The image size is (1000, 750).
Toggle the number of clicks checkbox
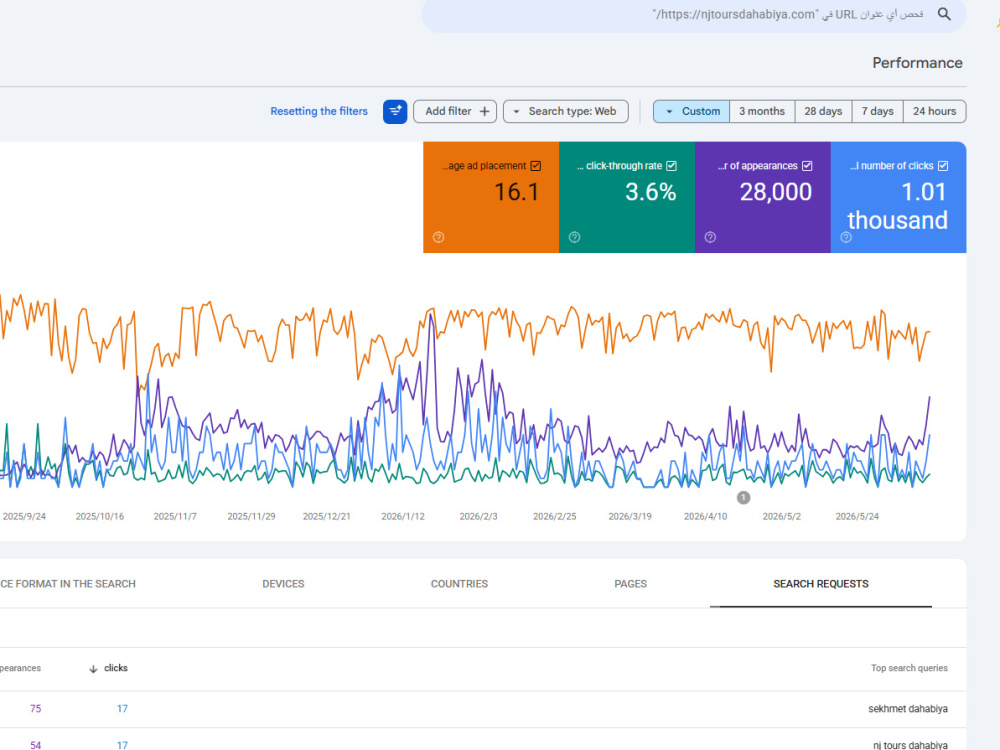(x=943, y=166)
